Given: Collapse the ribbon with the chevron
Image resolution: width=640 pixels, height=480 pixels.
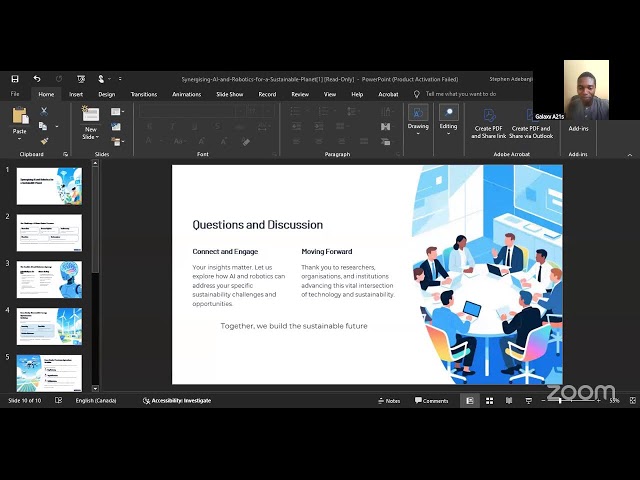Looking at the screenshot, I should [x=630, y=155].
